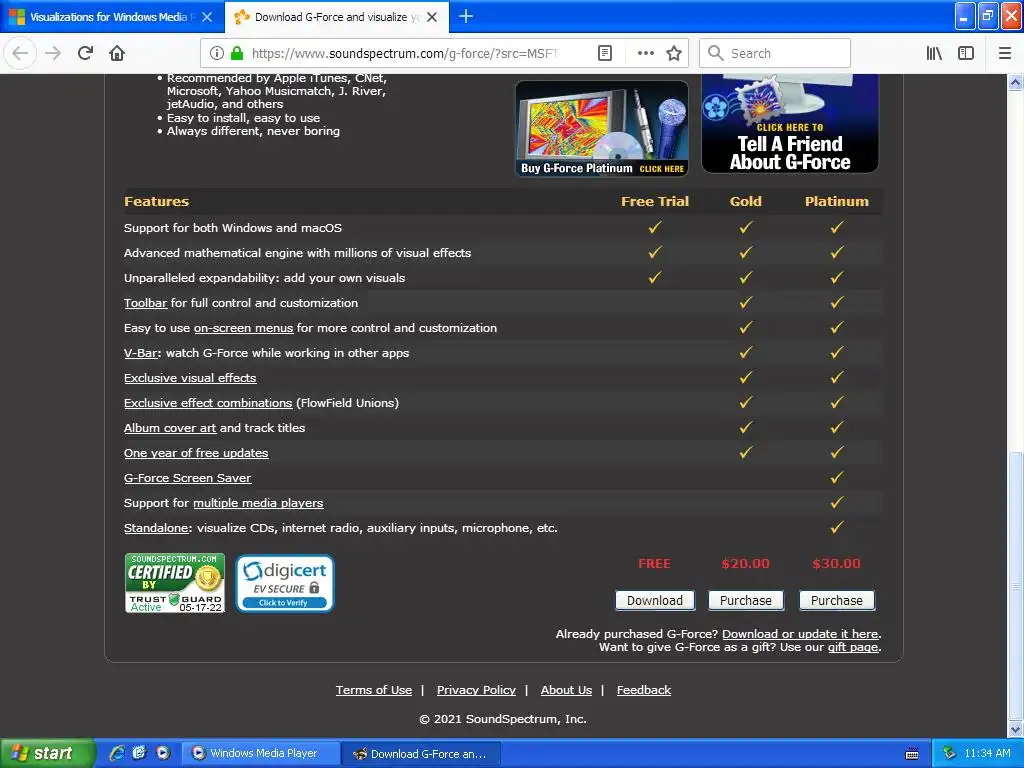Open the Library icon
Image resolution: width=1024 pixels, height=768 pixels.
point(934,54)
